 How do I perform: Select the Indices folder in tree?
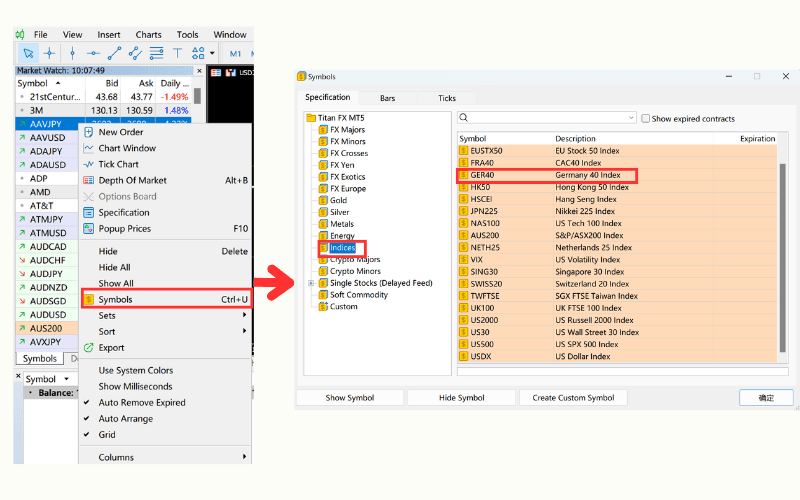(x=342, y=247)
